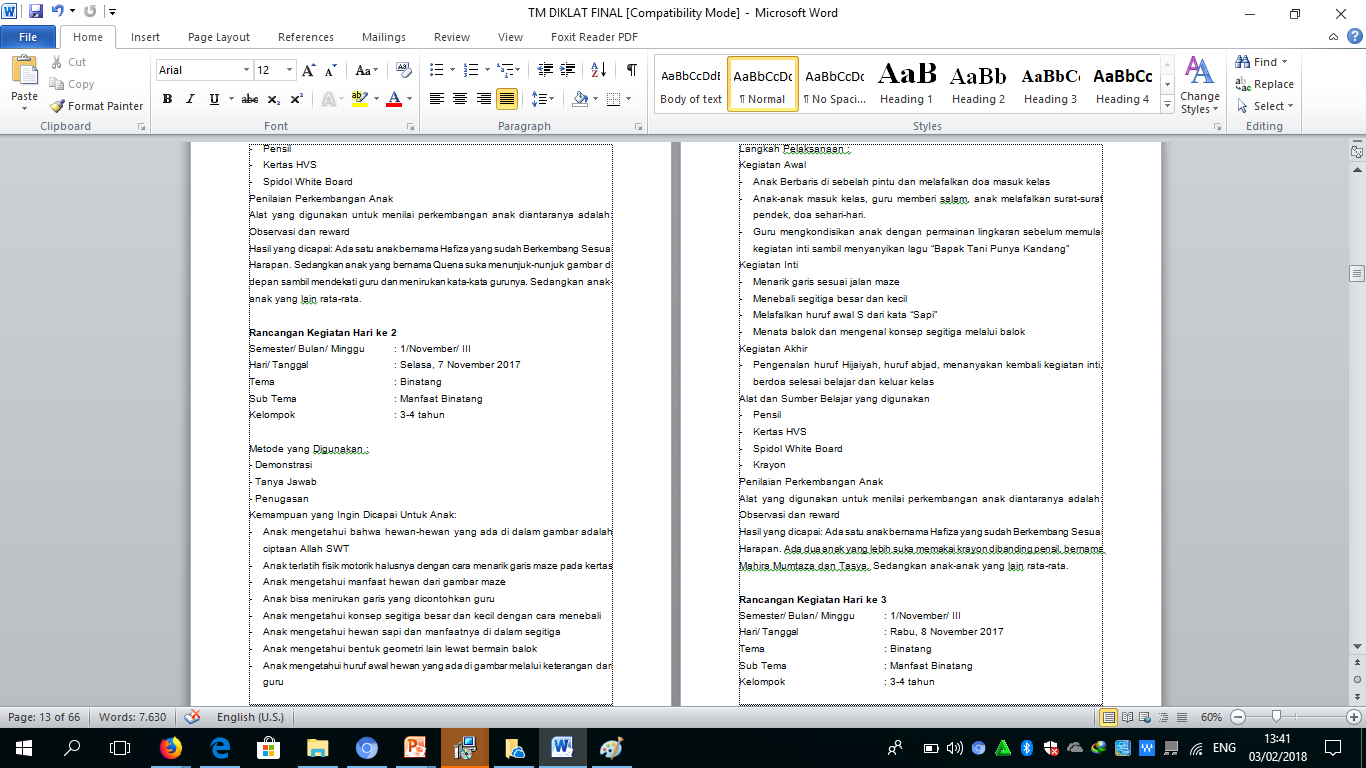Toggle Align Text Left
1366x768 pixels.
click(x=436, y=99)
